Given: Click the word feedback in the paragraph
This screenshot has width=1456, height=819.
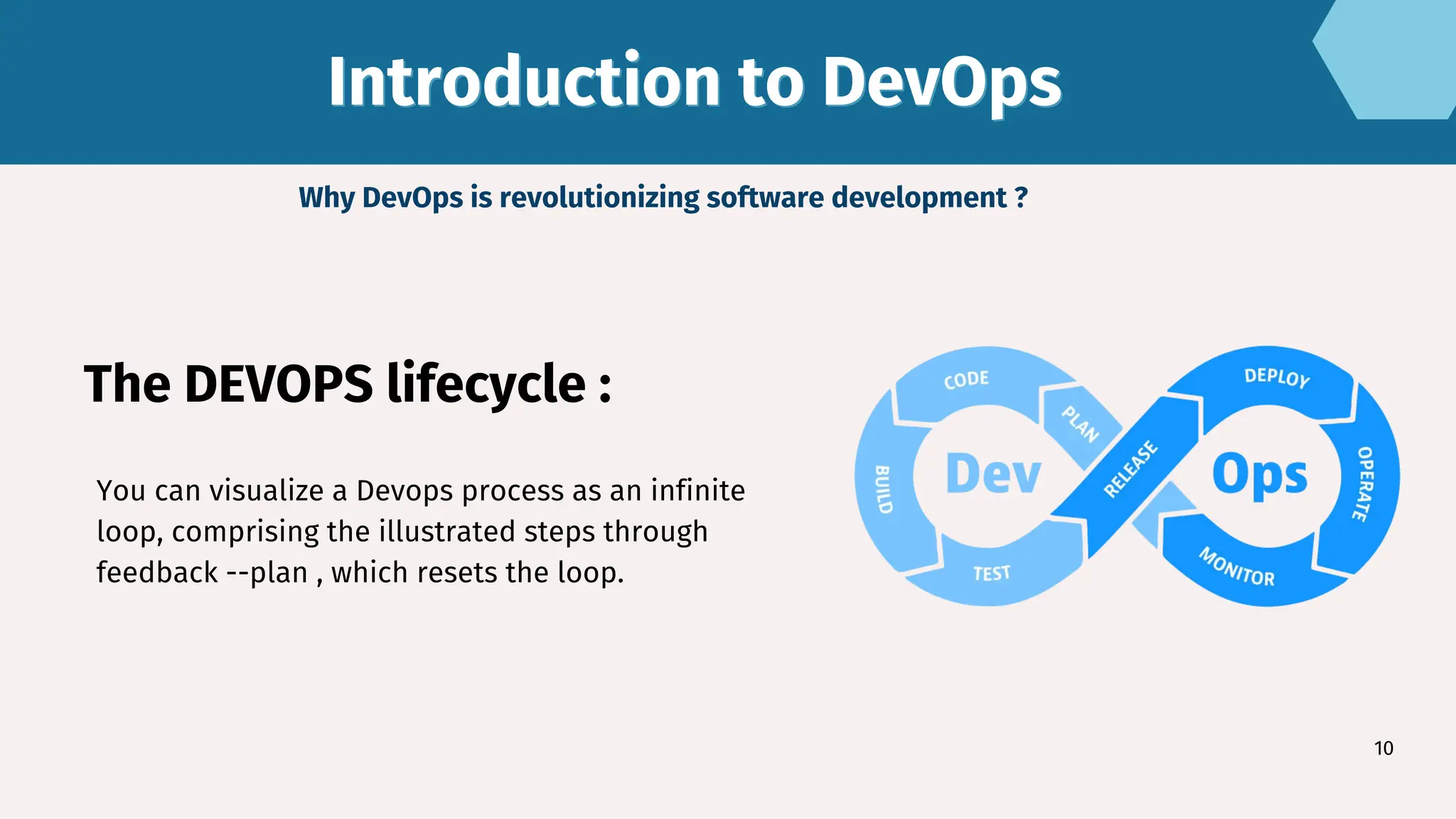Looking at the screenshot, I should 157,573.
